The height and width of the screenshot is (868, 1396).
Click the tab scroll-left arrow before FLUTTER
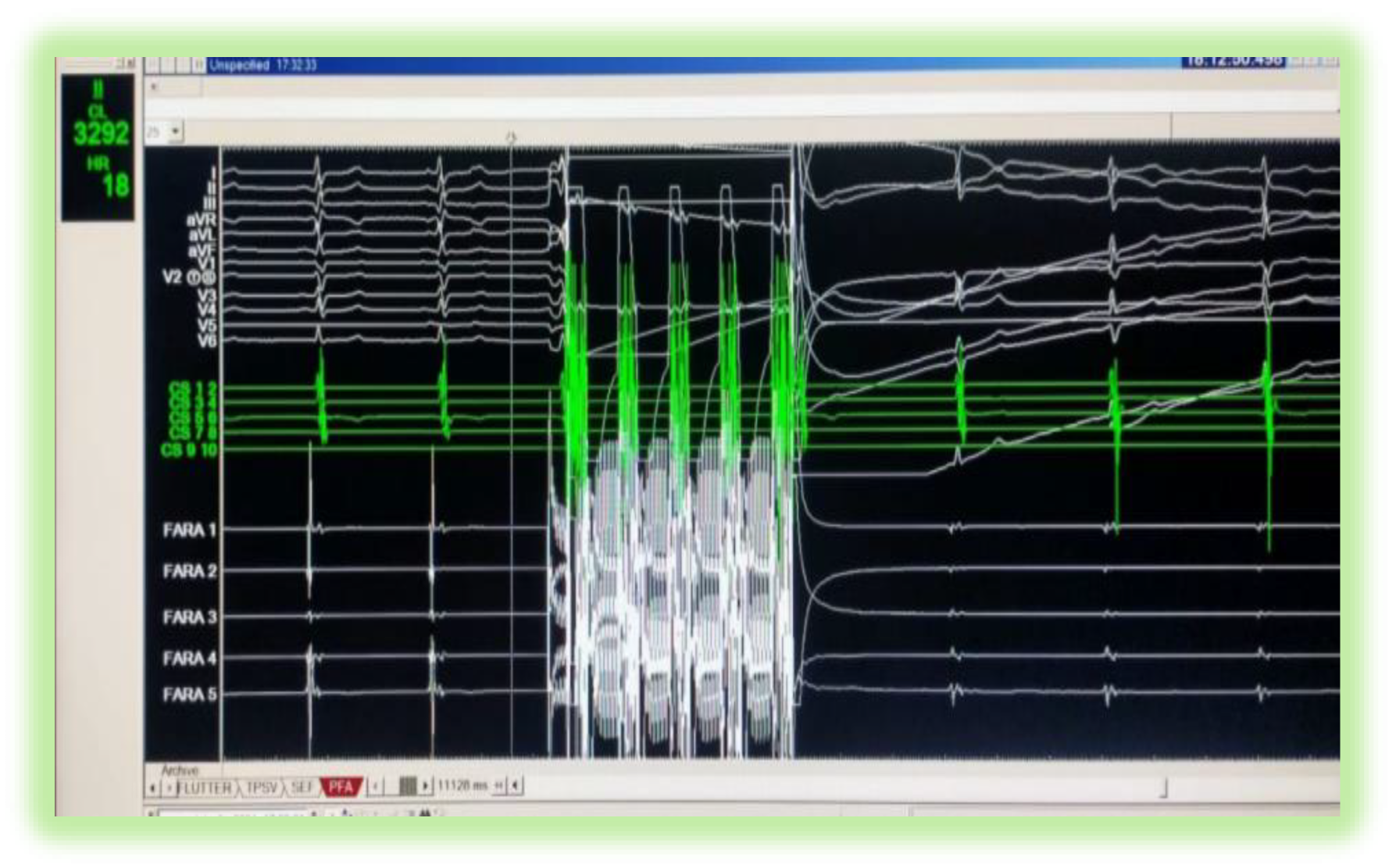click(153, 788)
